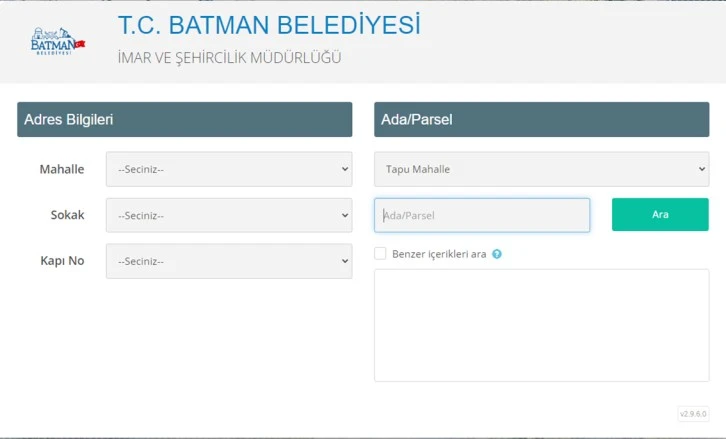This screenshot has height=439, width=726.
Task: Click the red Turkish flag on logo
Action: [x=81, y=42]
